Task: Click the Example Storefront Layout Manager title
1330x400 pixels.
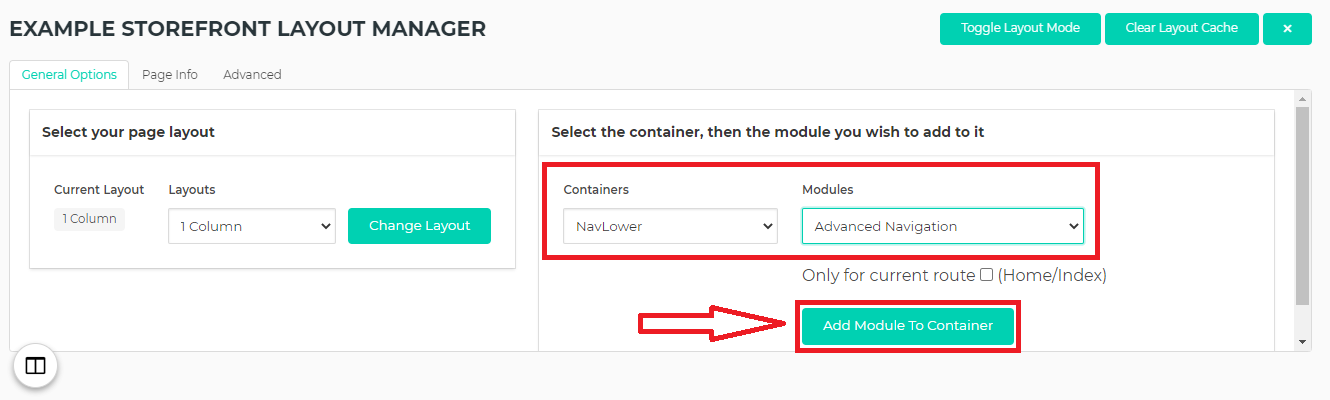Action: pos(247,29)
